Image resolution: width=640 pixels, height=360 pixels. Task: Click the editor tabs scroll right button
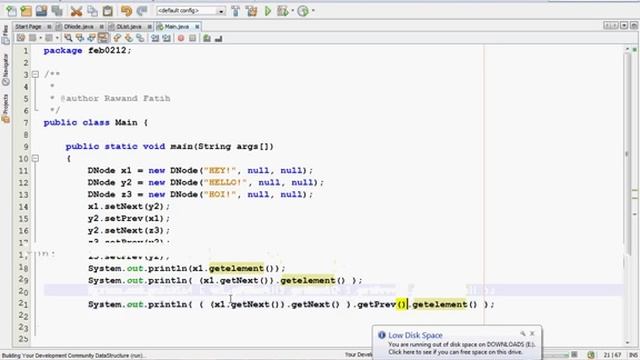pyautogui.click(x=615, y=26)
